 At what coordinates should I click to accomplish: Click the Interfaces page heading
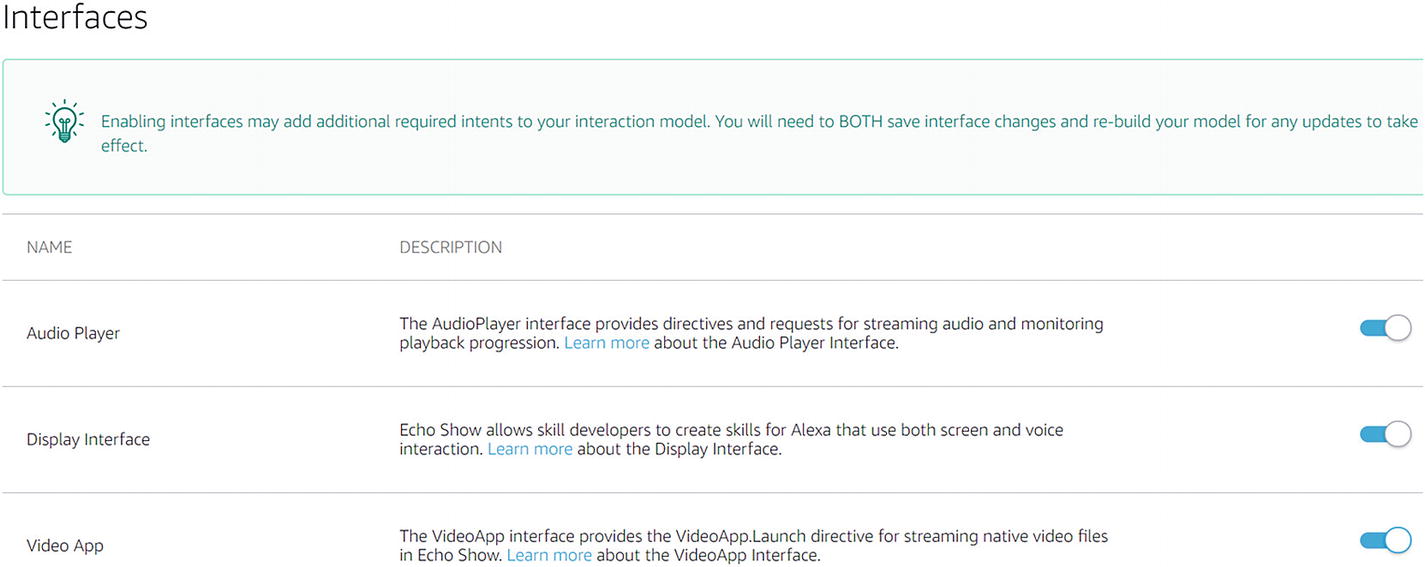pos(75,17)
